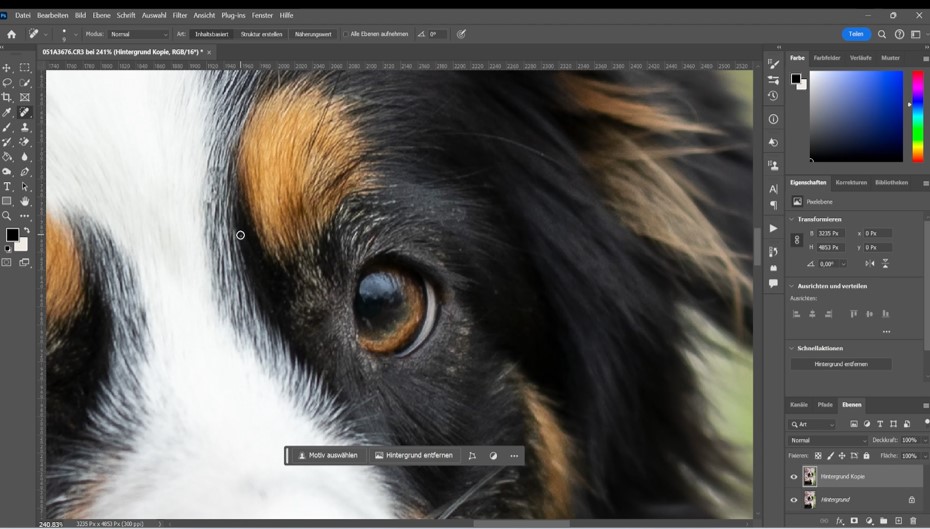The image size is (930, 529).
Task: Click the Motiv auswählen button
Action: click(x=328, y=455)
